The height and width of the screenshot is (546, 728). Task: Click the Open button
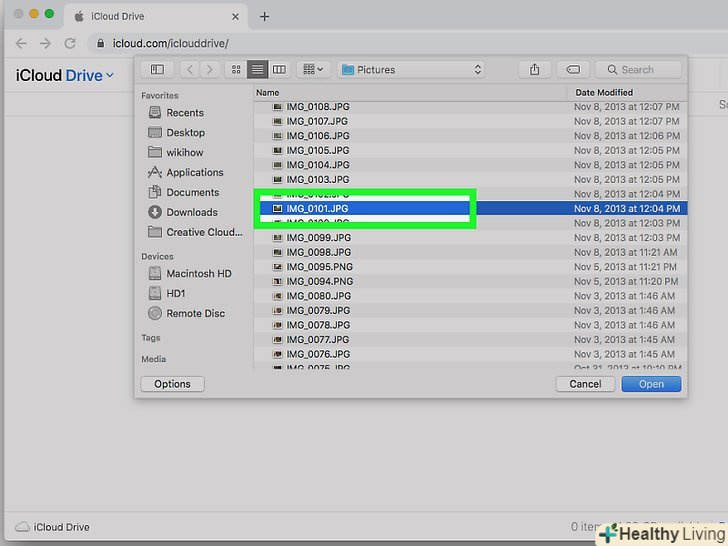click(651, 384)
